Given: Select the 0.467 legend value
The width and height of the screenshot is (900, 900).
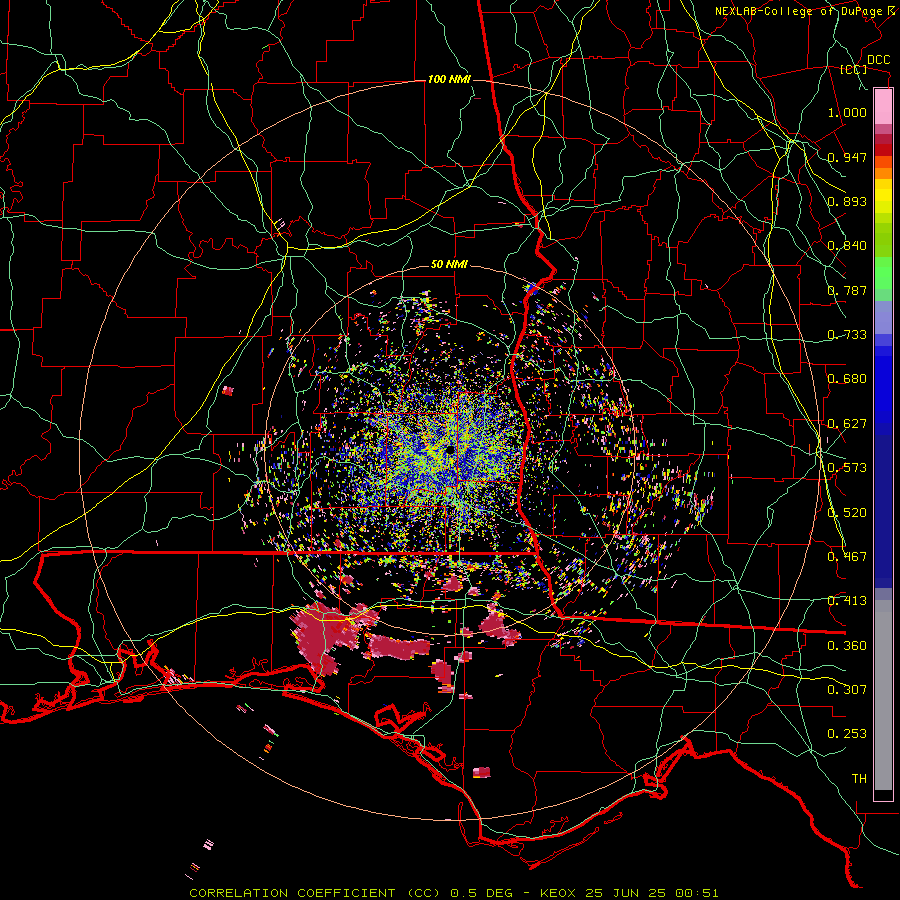Looking at the screenshot, I should tap(847, 557).
